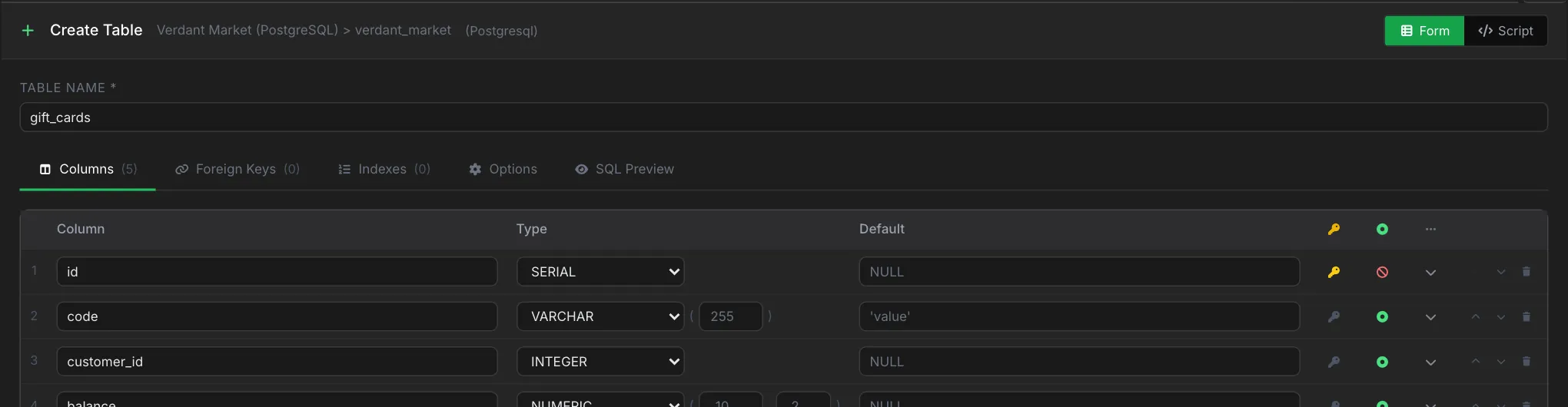Move id column down
Viewport: 1568px width, 407px height.
tap(1500, 272)
